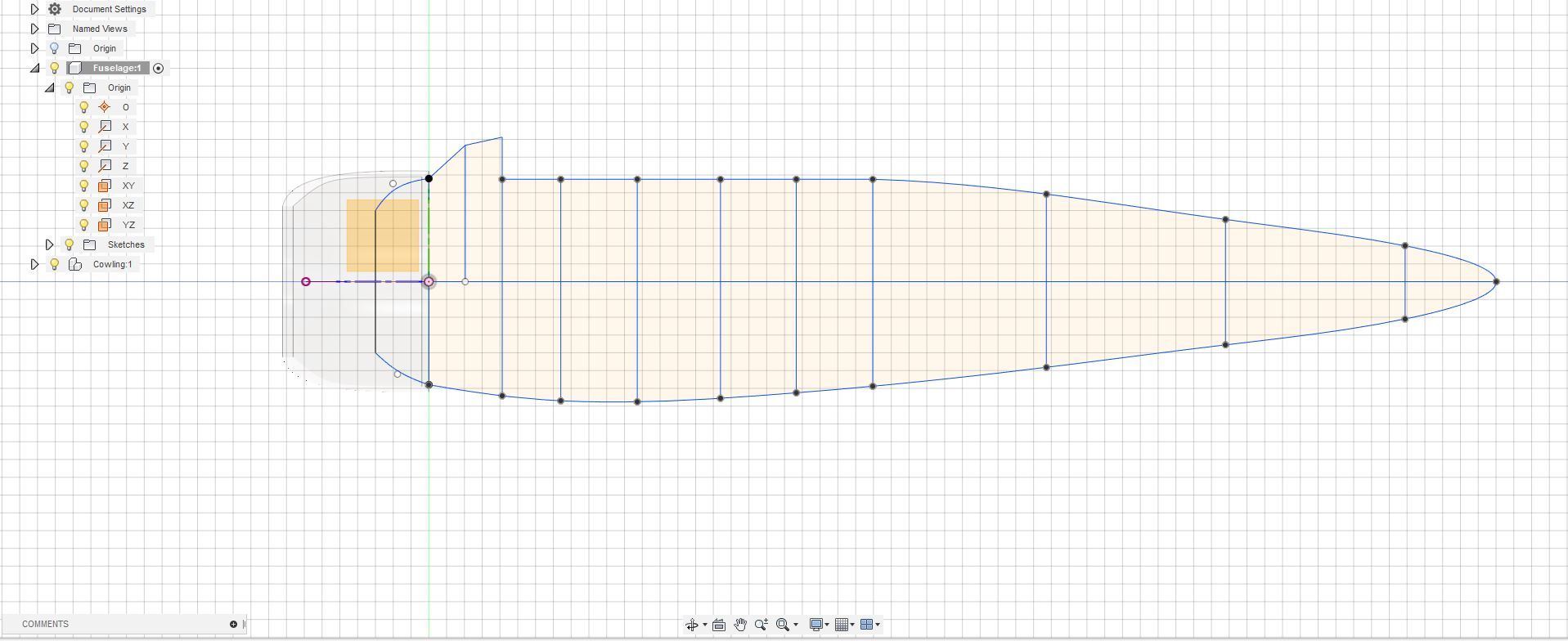Open the Orbit type dropdown arrow

705,625
